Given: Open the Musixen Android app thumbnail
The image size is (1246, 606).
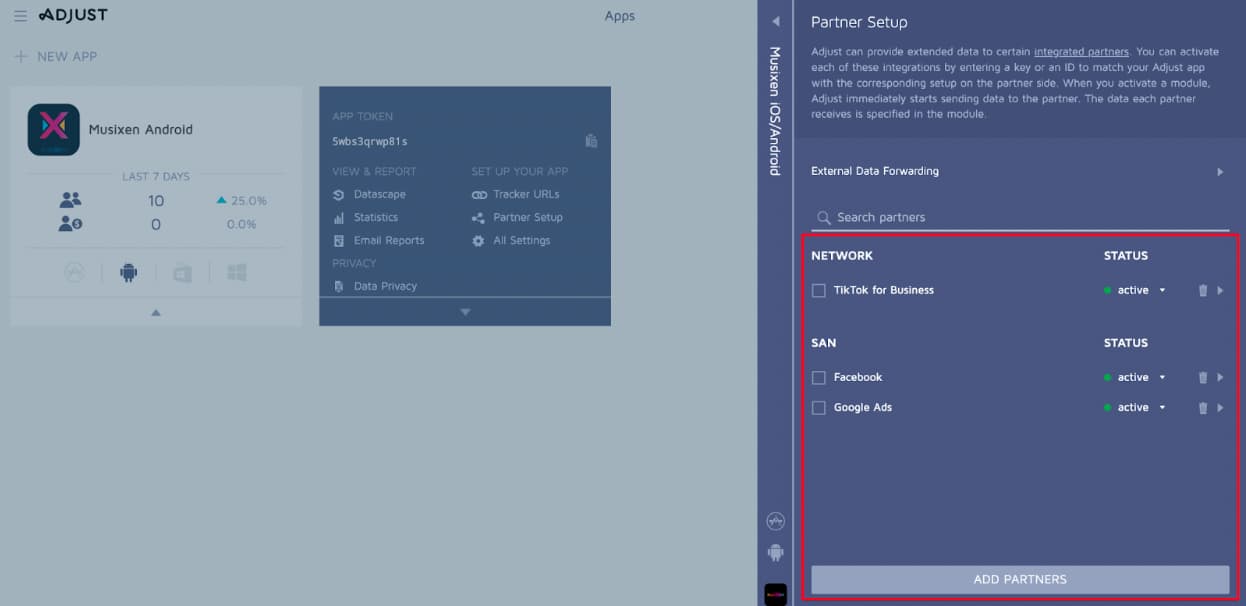Looking at the screenshot, I should (54, 130).
